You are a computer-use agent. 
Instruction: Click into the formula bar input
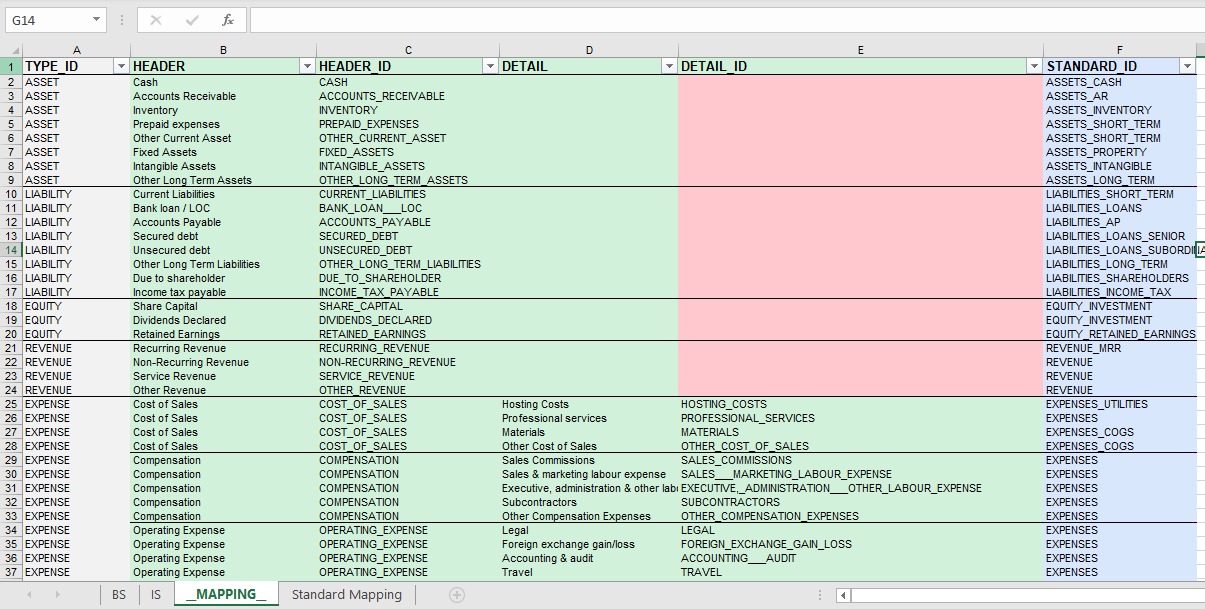click(x=726, y=20)
